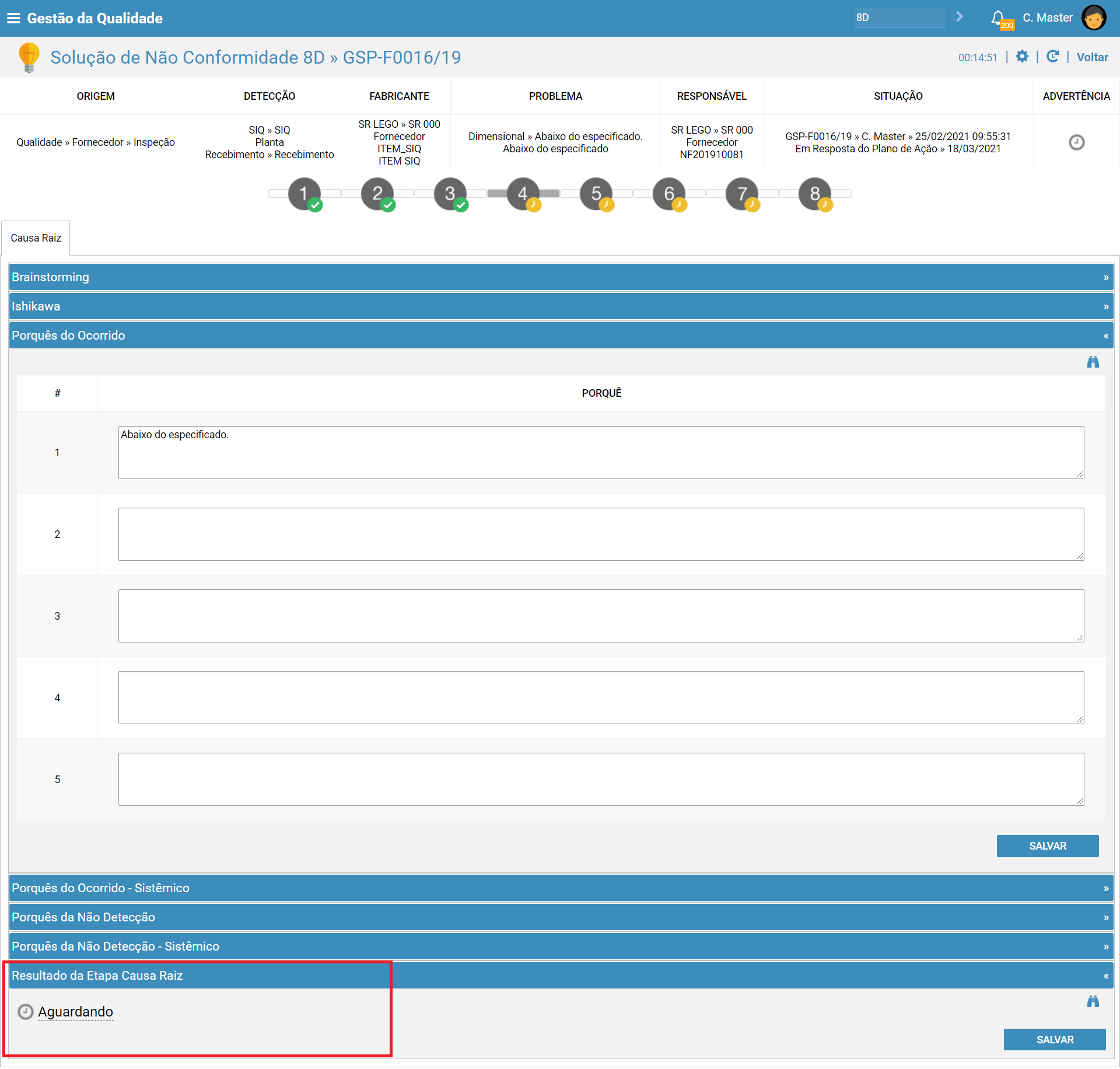
Task: Go to 8D step 8 circle
Action: pos(815,194)
